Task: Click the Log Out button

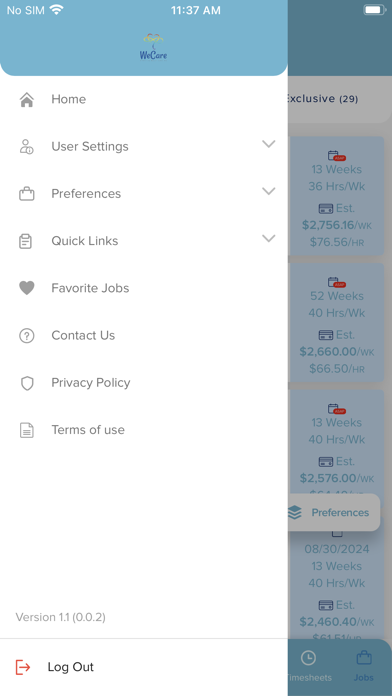Action: coord(144,667)
